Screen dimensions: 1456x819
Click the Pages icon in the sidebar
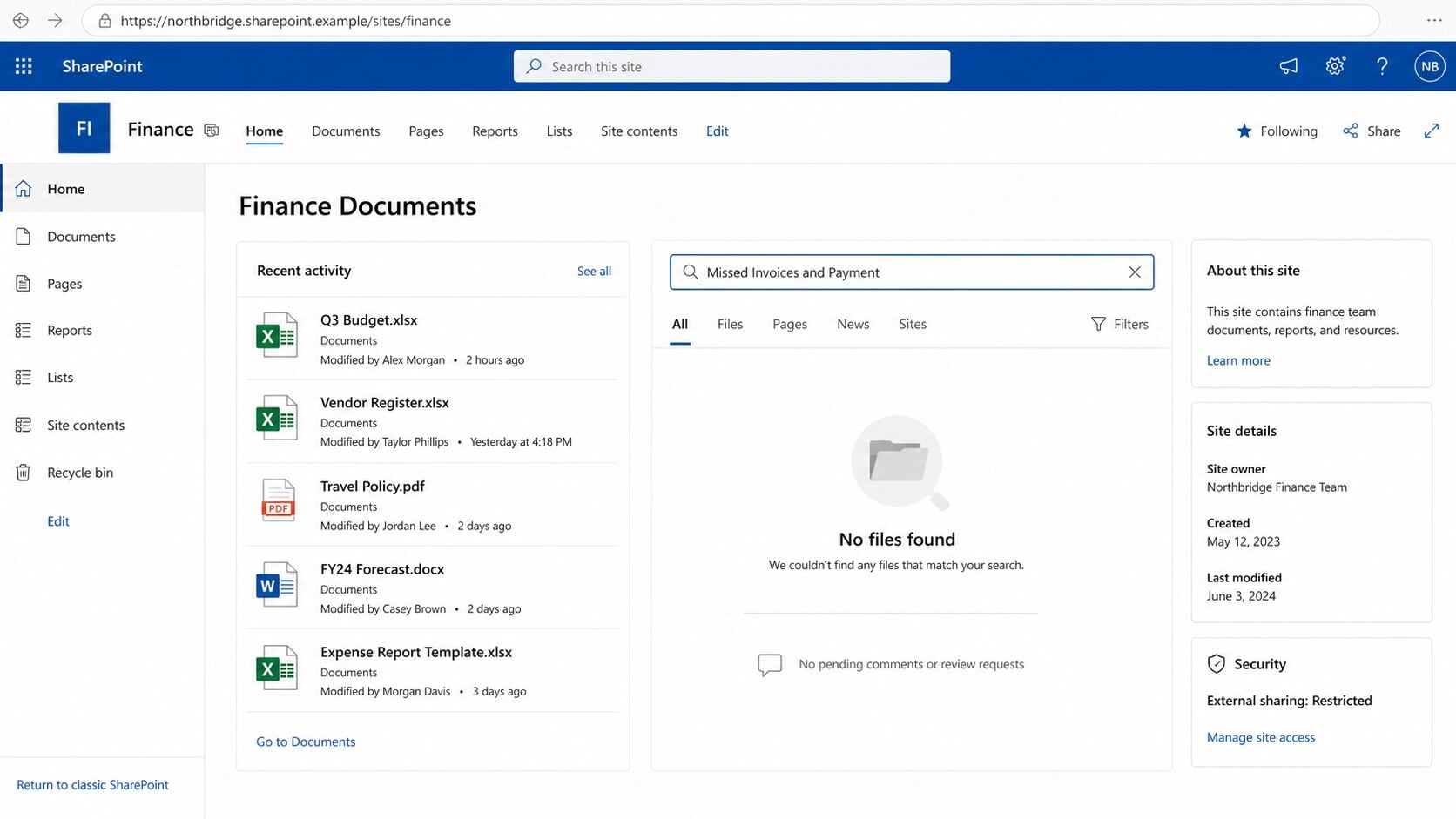point(24,283)
